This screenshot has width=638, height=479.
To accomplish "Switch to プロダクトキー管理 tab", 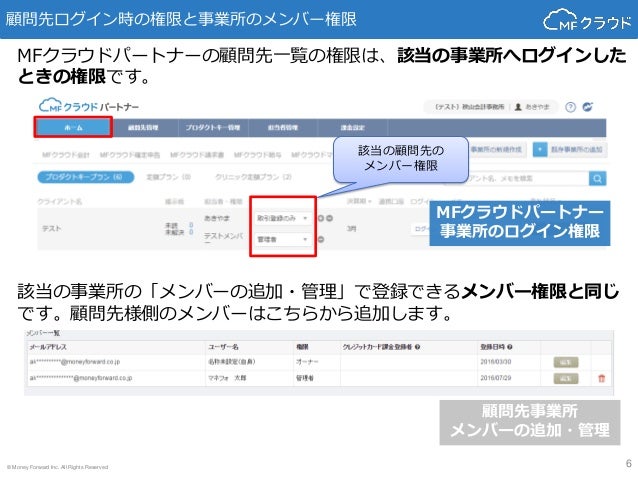I will (213, 127).
